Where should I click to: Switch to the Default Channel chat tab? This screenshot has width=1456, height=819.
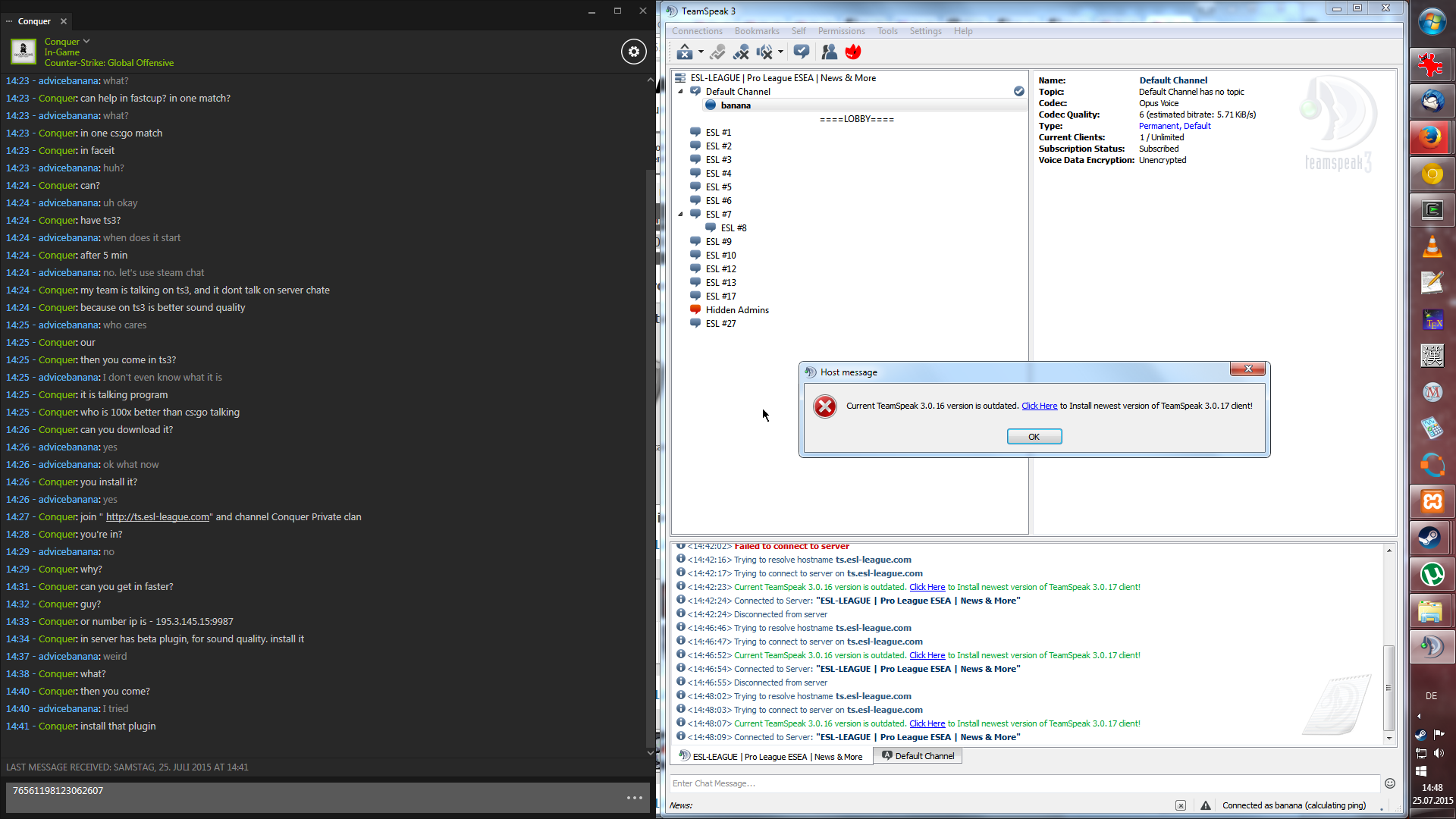(918, 756)
